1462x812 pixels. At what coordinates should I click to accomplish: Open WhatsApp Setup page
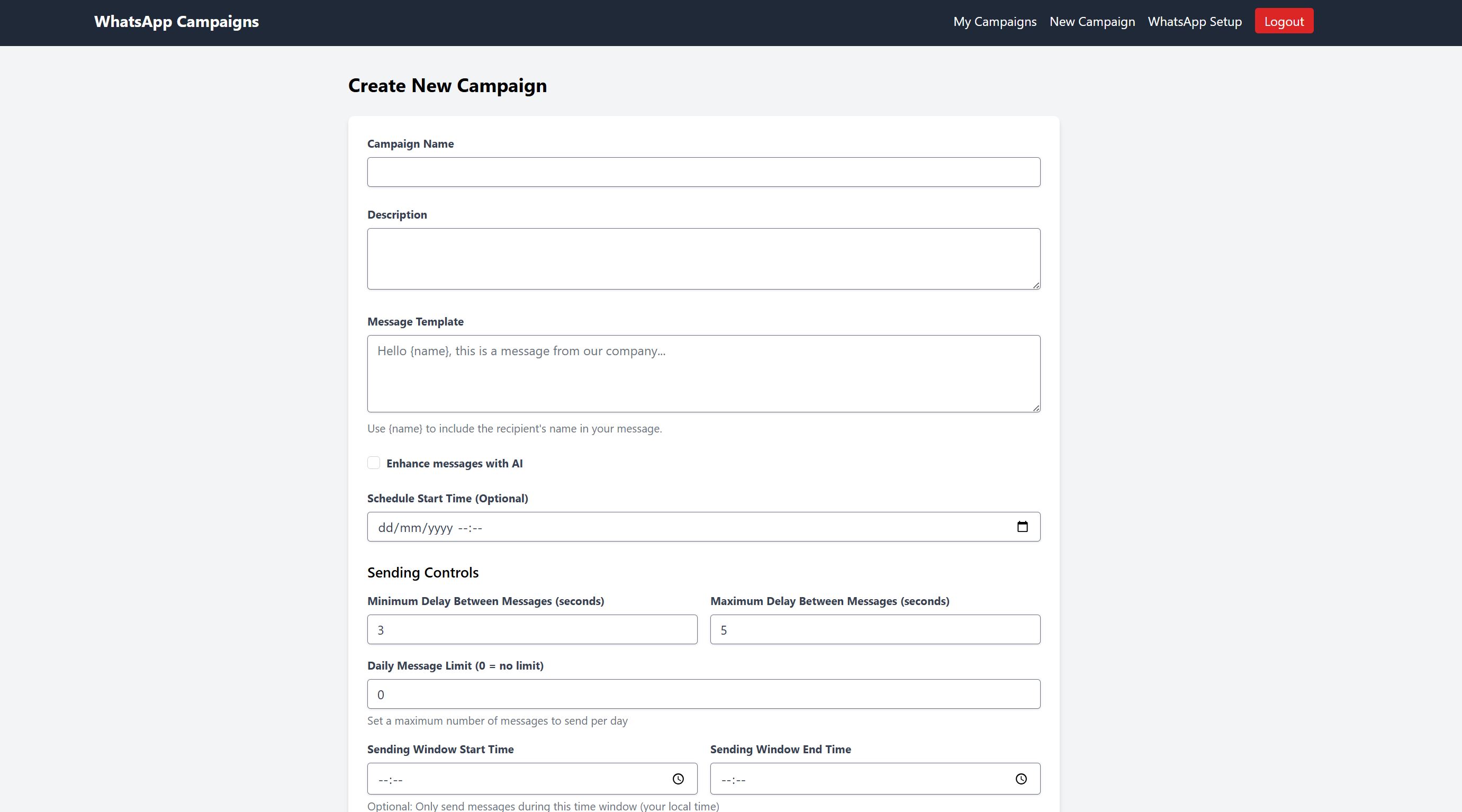tap(1194, 22)
